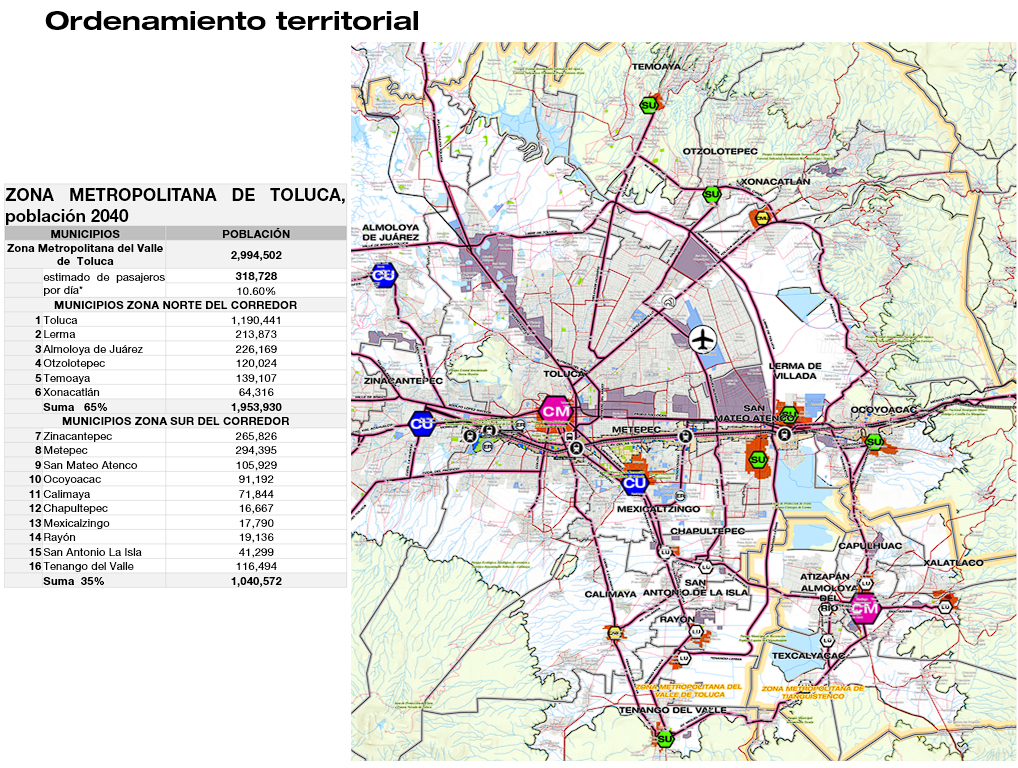
Task: Click the blue CU hexagon below Almoloya de Juárez
Action: tap(383, 275)
